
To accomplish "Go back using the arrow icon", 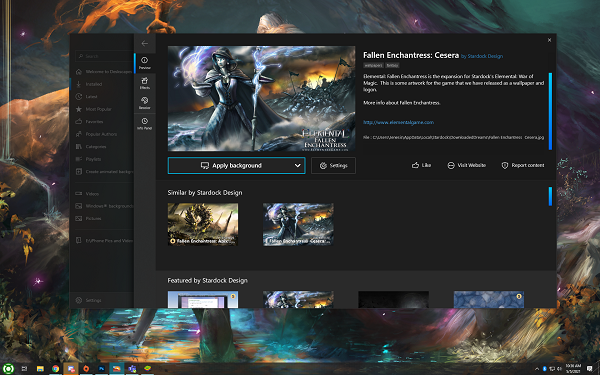I will point(145,43).
